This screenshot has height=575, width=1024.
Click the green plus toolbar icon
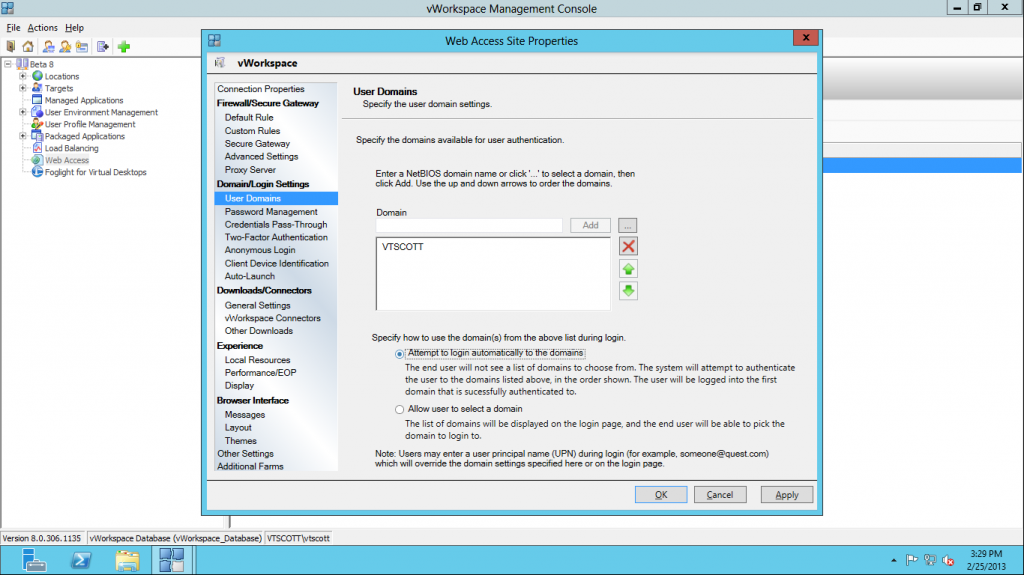[124, 46]
